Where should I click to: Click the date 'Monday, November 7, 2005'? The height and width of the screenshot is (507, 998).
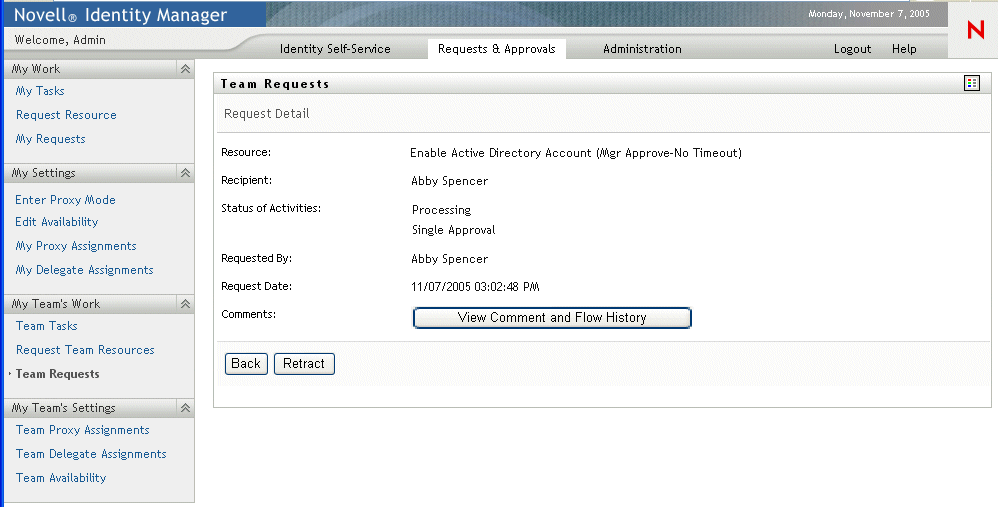pyautogui.click(x=869, y=13)
